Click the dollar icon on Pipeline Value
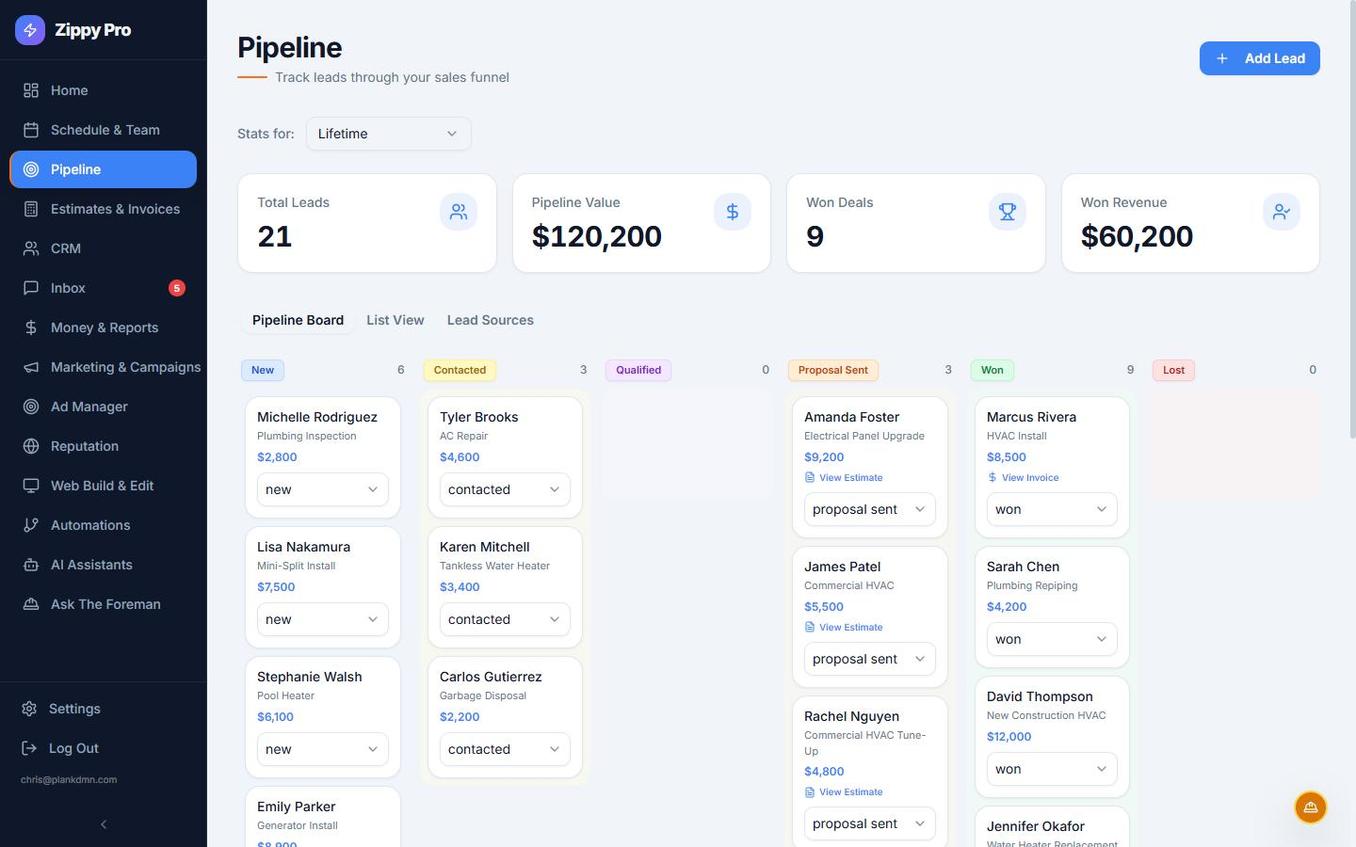The height and width of the screenshot is (847, 1356). tap(732, 212)
